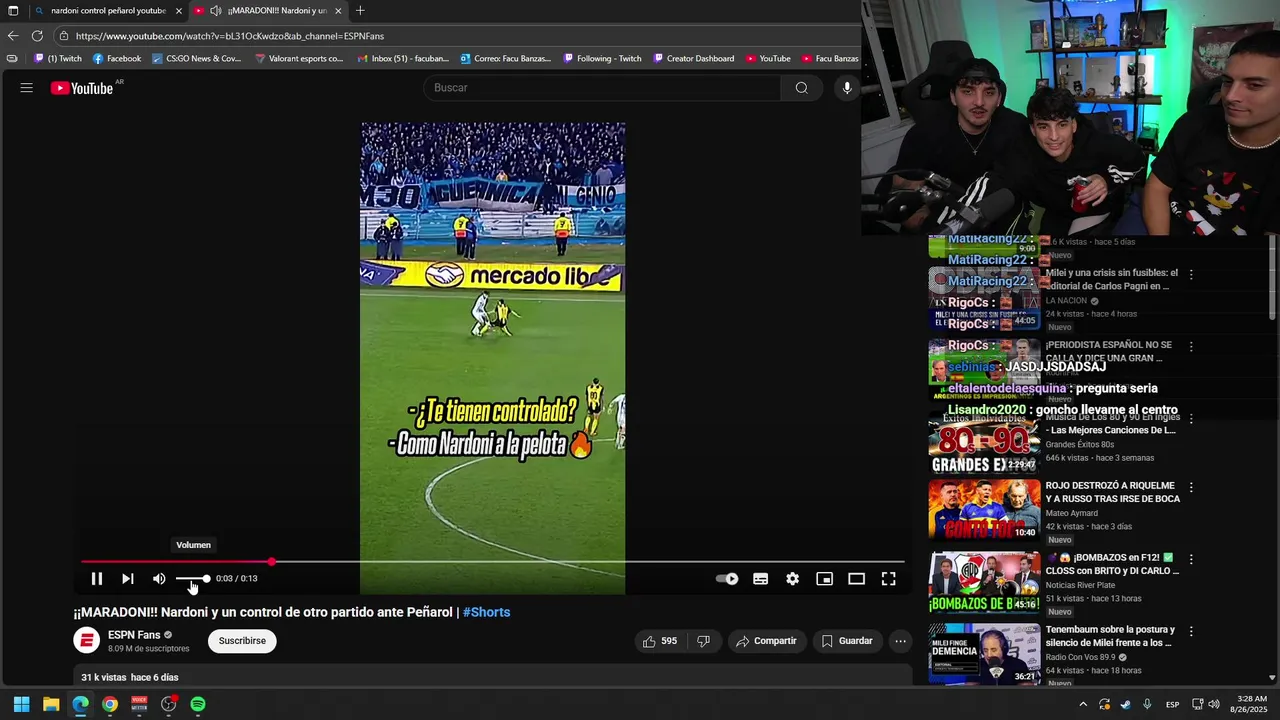Go back with browser back arrow
Image resolution: width=1280 pixels, height=720 pixels.
pyautogui.click(x=13, y=36)
